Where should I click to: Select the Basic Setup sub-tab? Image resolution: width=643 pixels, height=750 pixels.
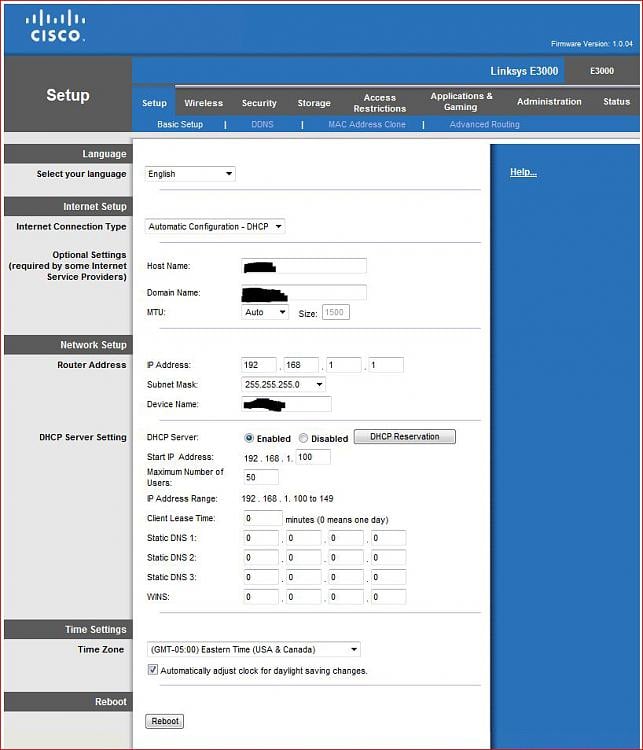coord(180,124)
